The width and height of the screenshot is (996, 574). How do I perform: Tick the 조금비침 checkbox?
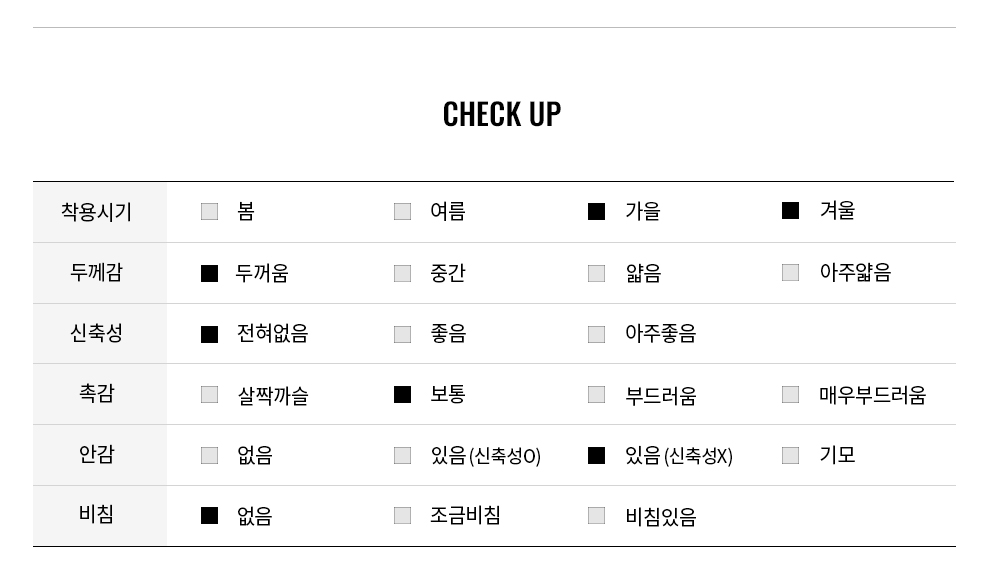coord(403,515)
